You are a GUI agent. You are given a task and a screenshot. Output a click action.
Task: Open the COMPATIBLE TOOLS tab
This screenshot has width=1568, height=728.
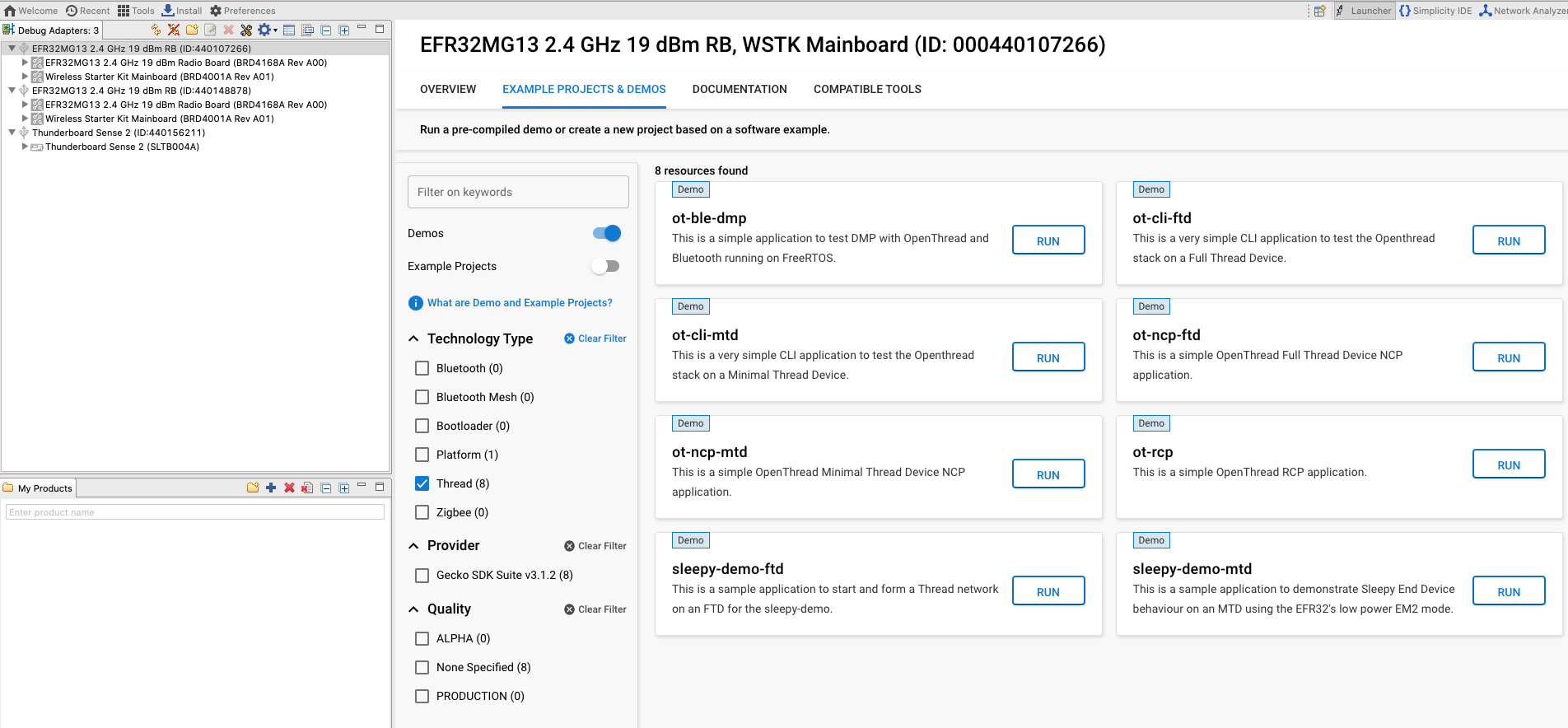(x=866, y=89)
